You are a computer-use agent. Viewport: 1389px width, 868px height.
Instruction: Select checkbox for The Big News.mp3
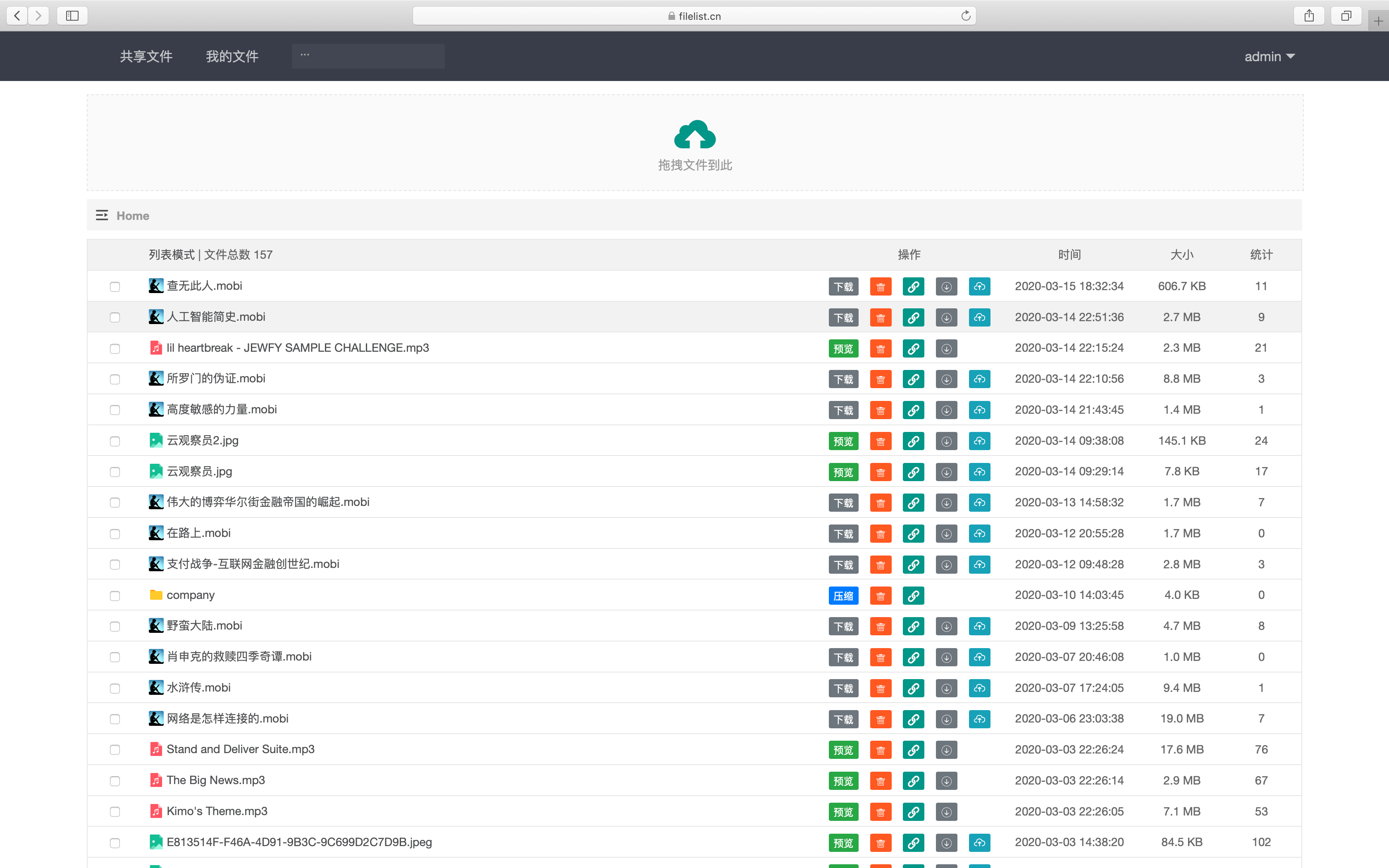(115, 781)
